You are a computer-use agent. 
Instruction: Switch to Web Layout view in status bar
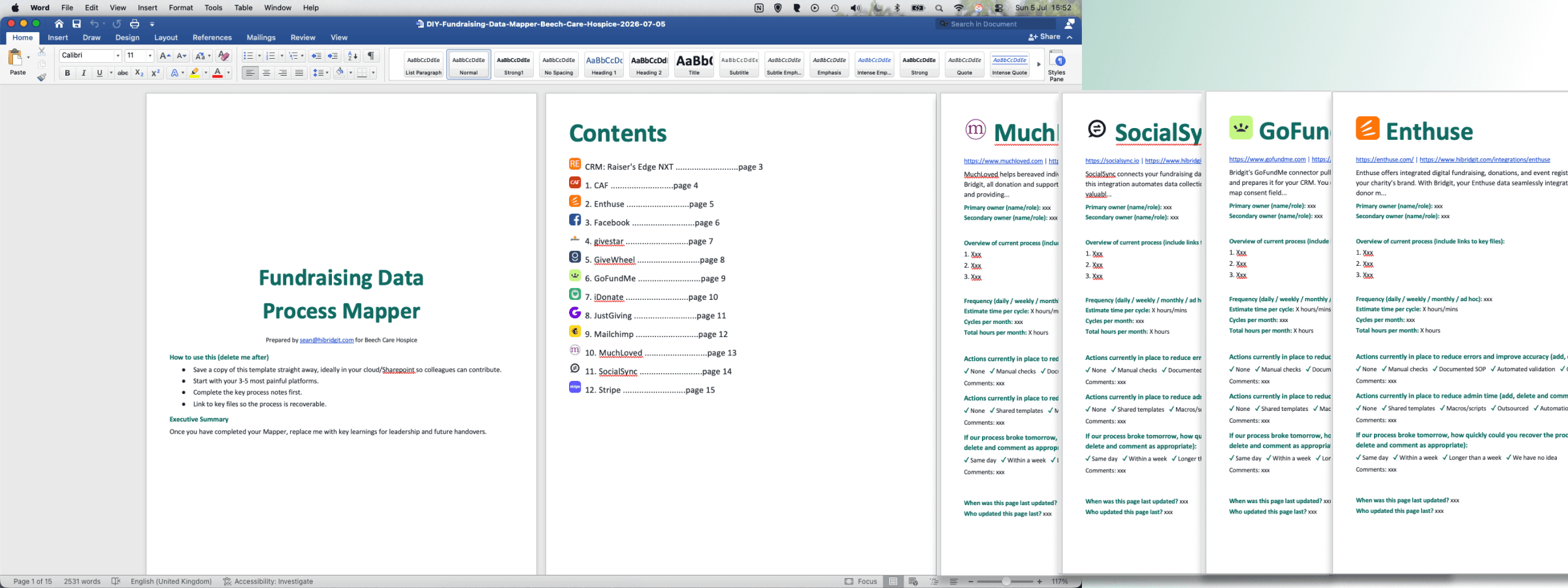913,581
